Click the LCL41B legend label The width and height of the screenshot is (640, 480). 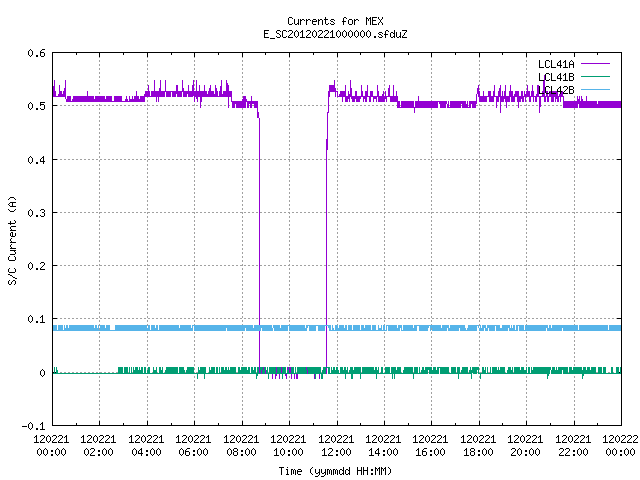556,77
